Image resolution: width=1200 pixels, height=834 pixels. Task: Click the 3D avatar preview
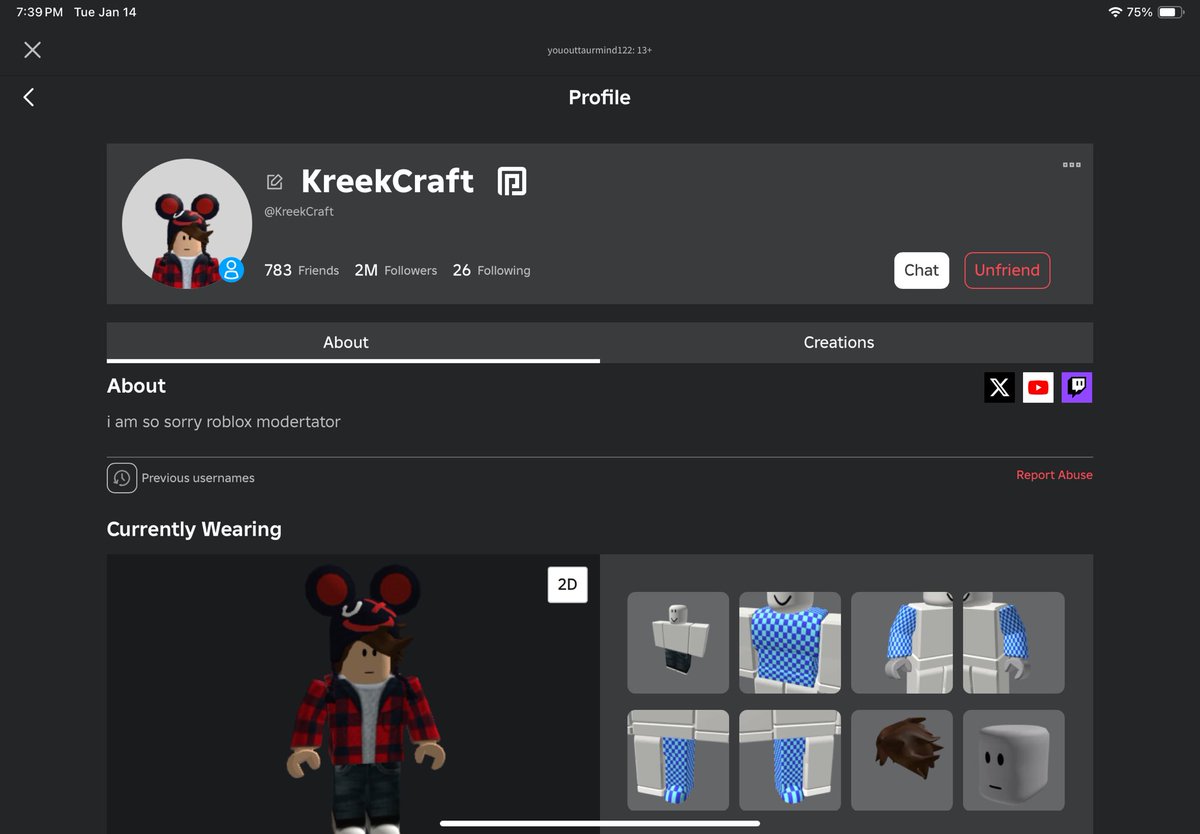pos(353,694)
